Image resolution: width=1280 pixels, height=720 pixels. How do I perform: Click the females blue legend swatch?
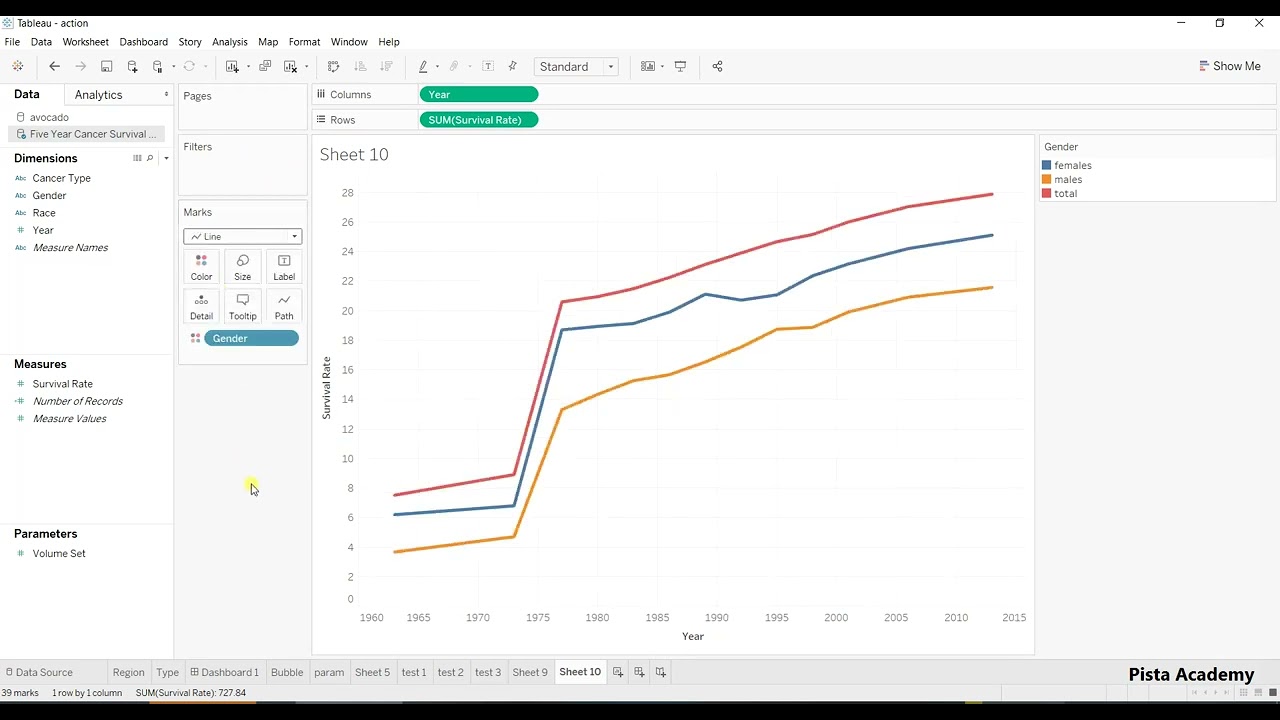[1047, 165]
